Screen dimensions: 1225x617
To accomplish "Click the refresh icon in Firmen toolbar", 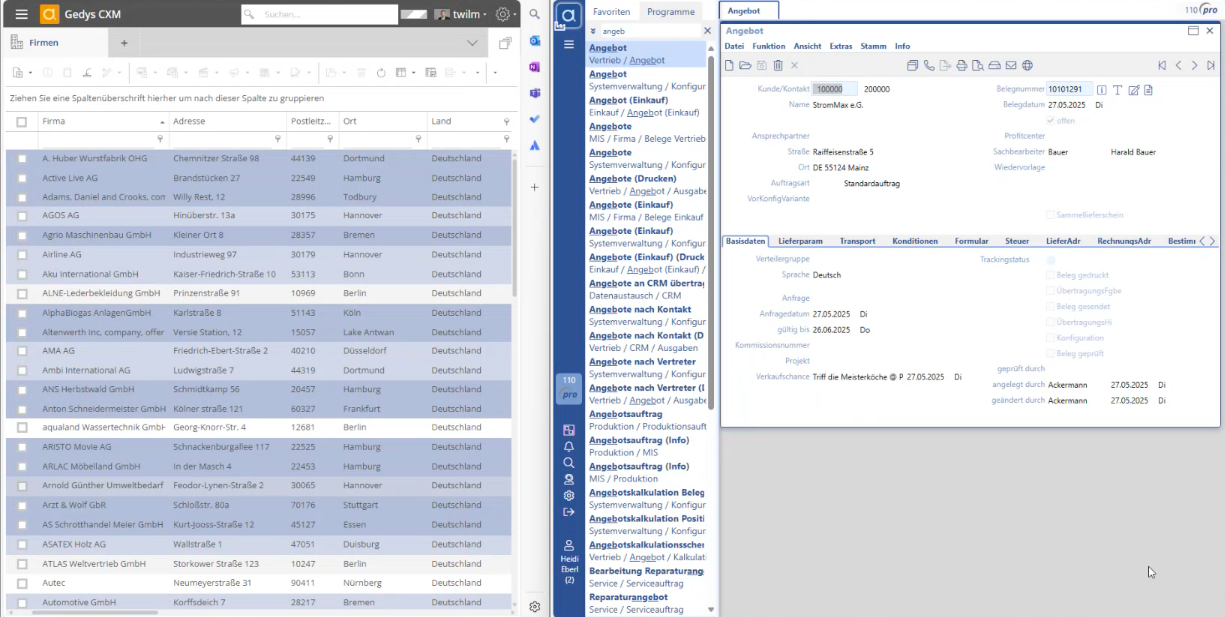I will point(381,73).
